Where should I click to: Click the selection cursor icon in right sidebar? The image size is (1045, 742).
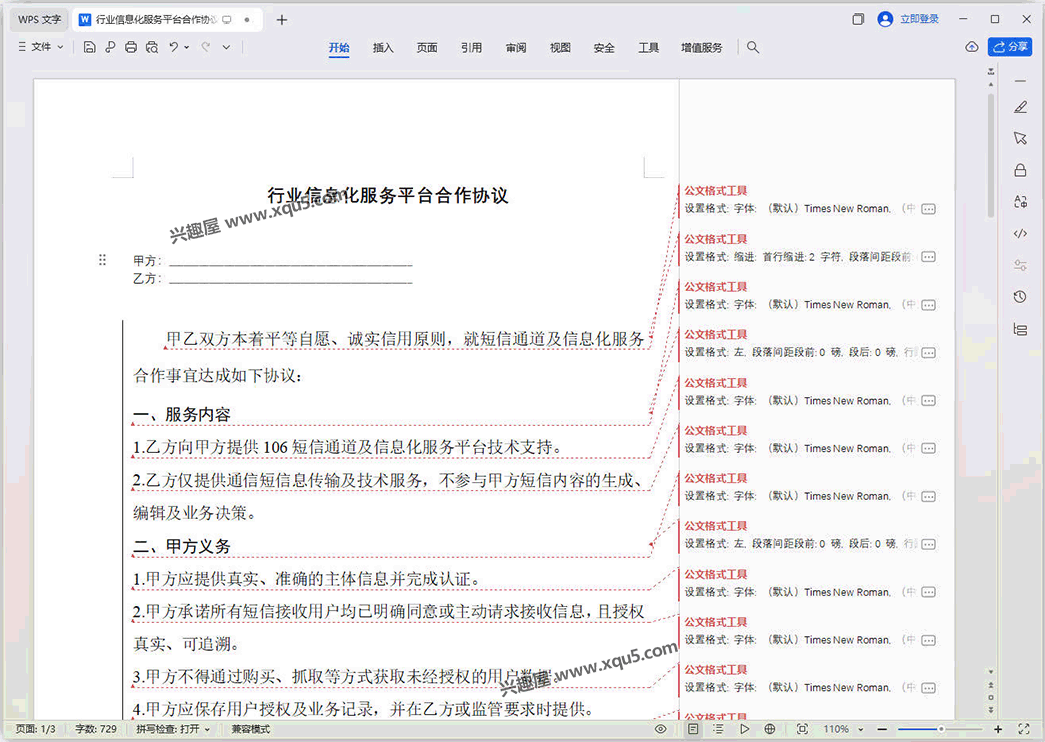click(x=1020, y=138)
